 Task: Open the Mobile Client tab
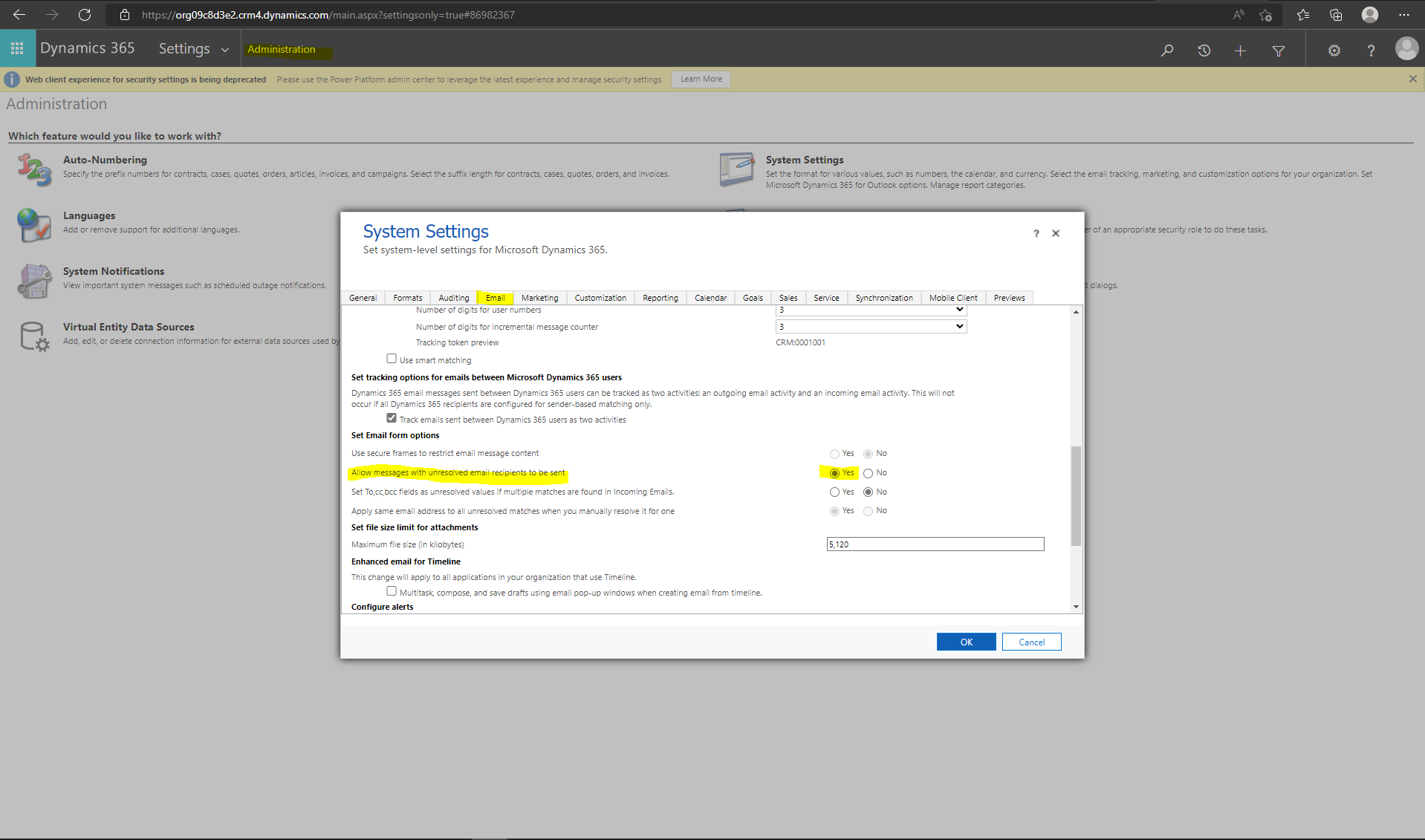pyautogui.click(x=952, y=298)
